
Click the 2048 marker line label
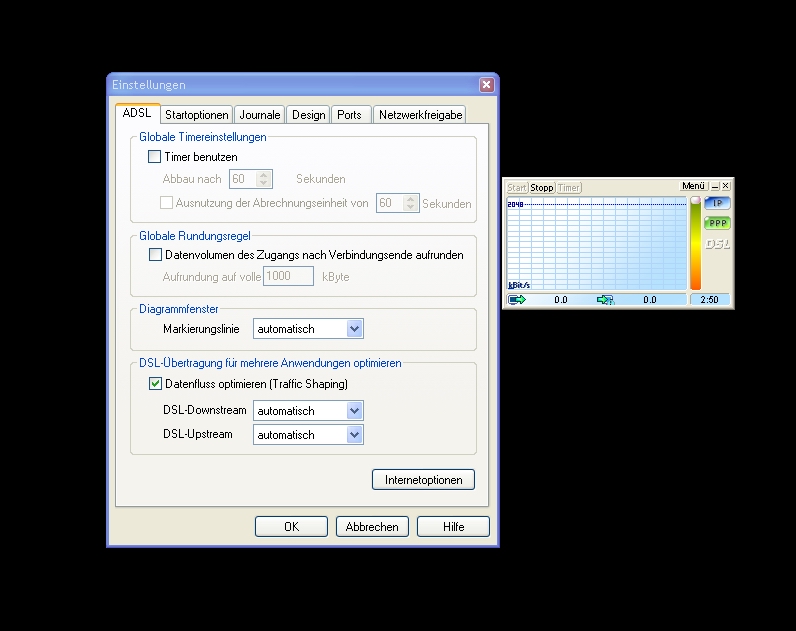point(515,204)
